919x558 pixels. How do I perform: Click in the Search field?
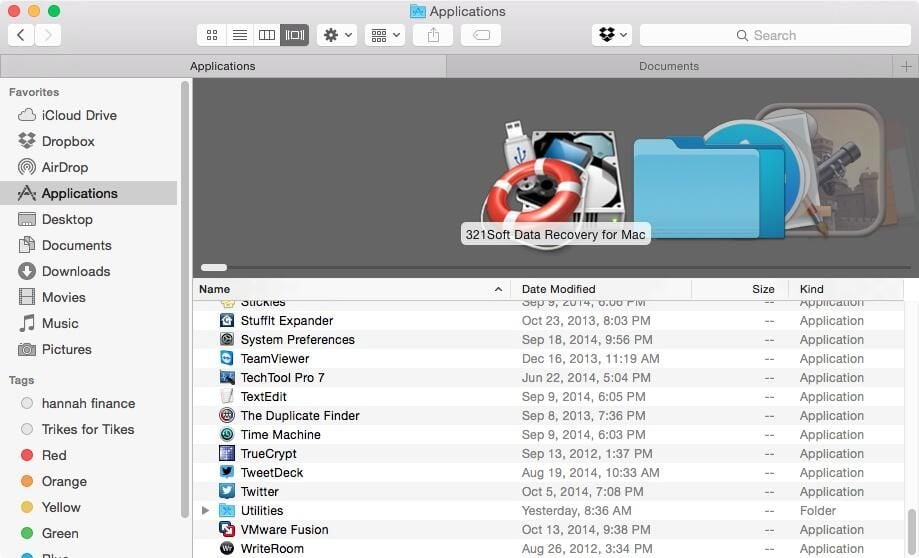pos(775,35)
